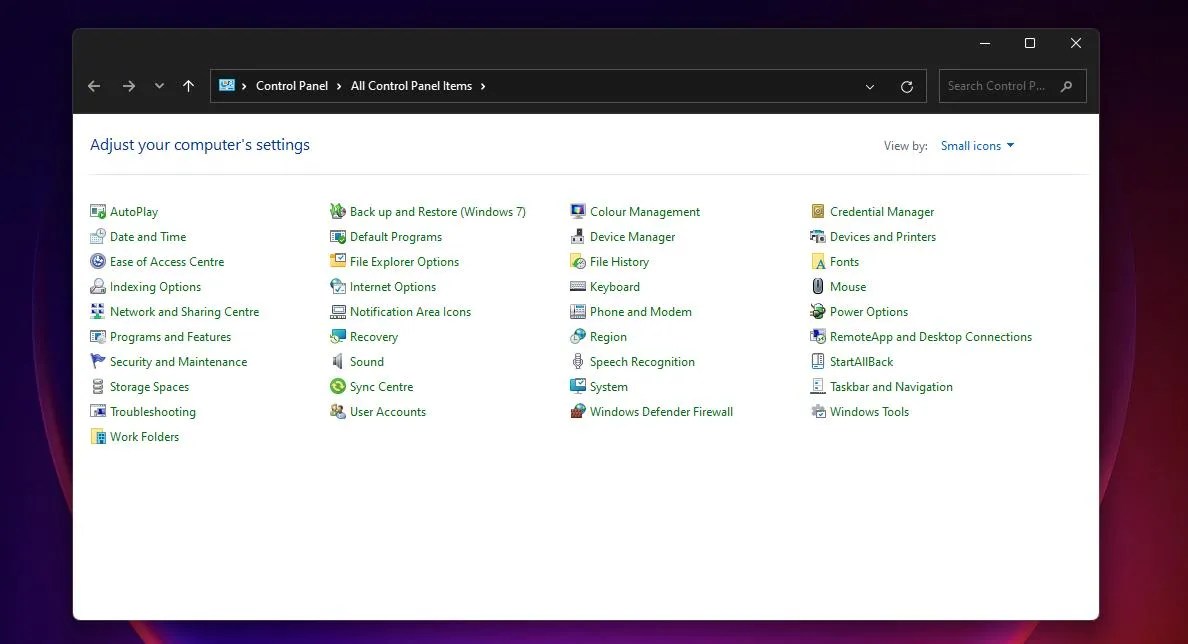Click the refresh icon in the address bar
The width and height of the screenshot is (1188, 644).
coord(907,86)
